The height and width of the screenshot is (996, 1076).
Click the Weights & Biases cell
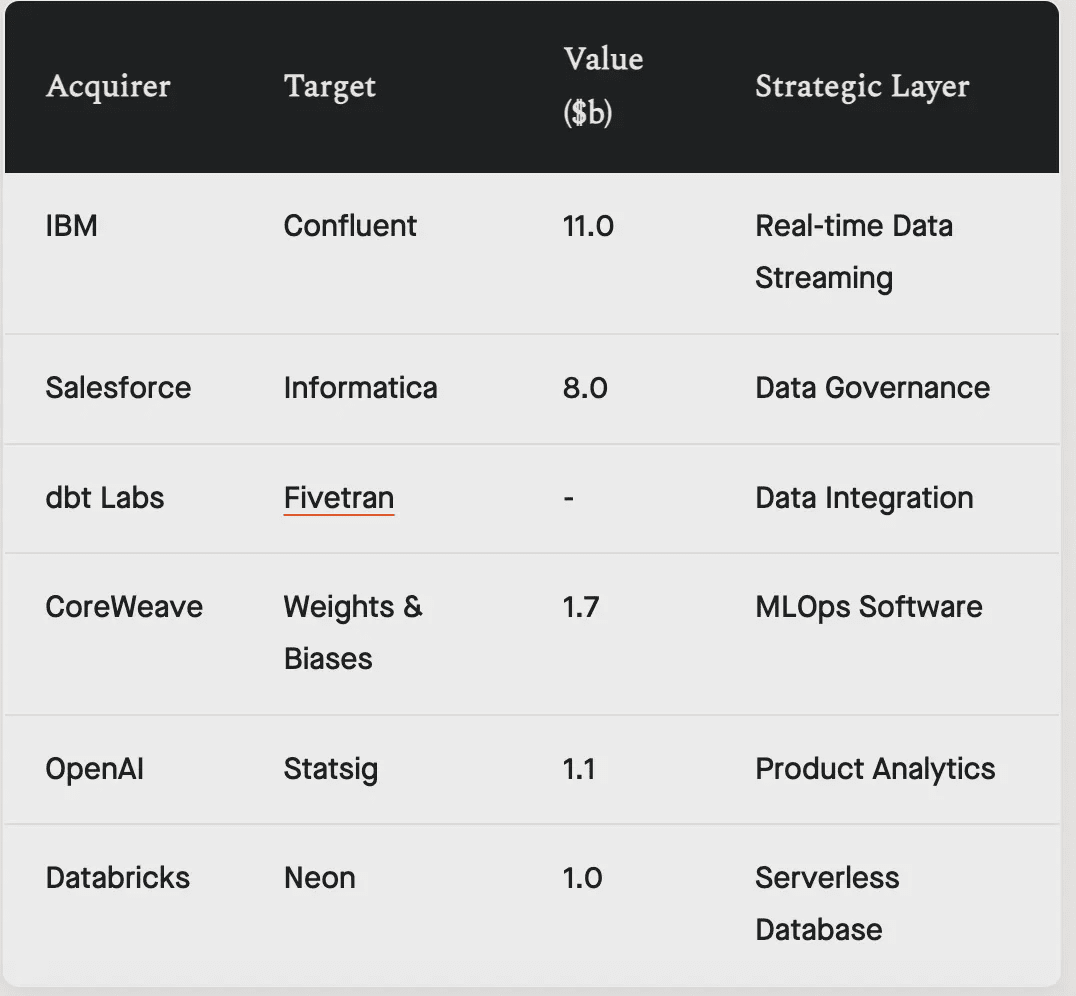[x=353, y=633]
